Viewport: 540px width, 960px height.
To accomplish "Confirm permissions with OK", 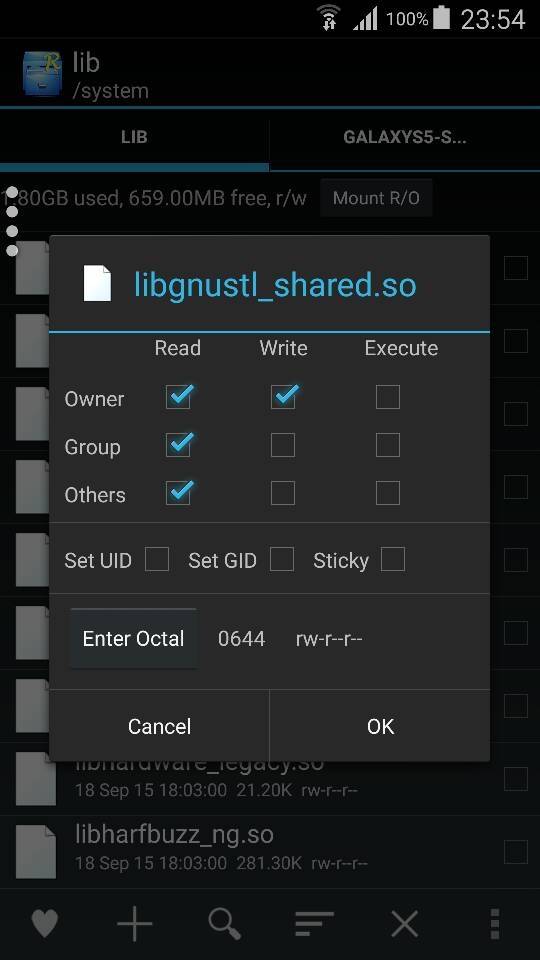I will point(380,726).
